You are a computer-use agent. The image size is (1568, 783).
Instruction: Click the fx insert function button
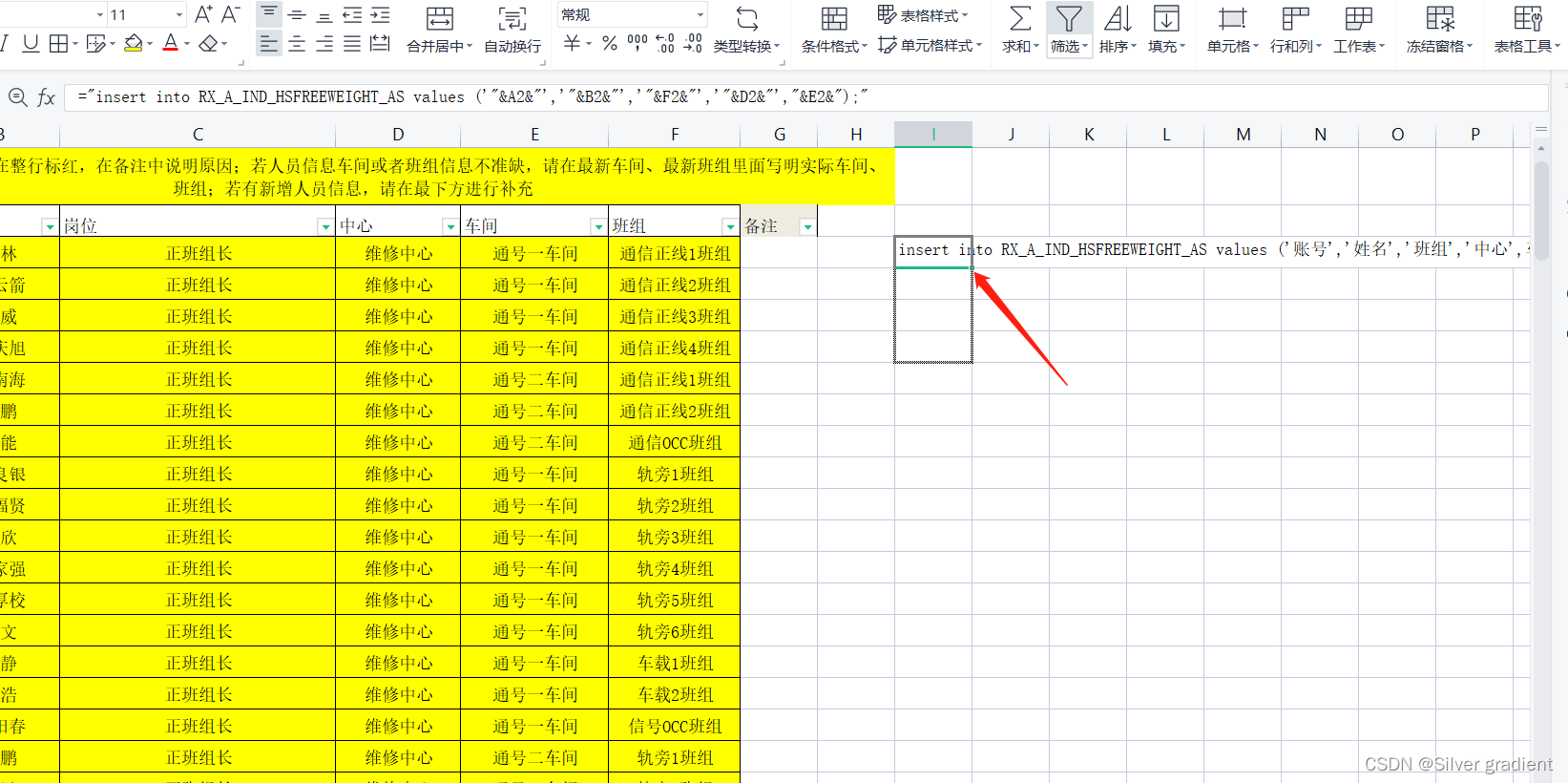[x=46, y=96]
